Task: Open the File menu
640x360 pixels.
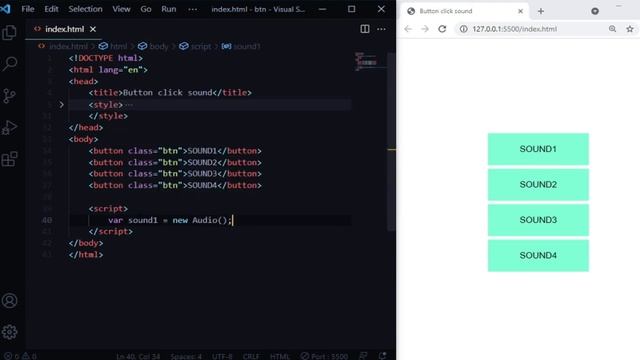Action: coord(28,9)
